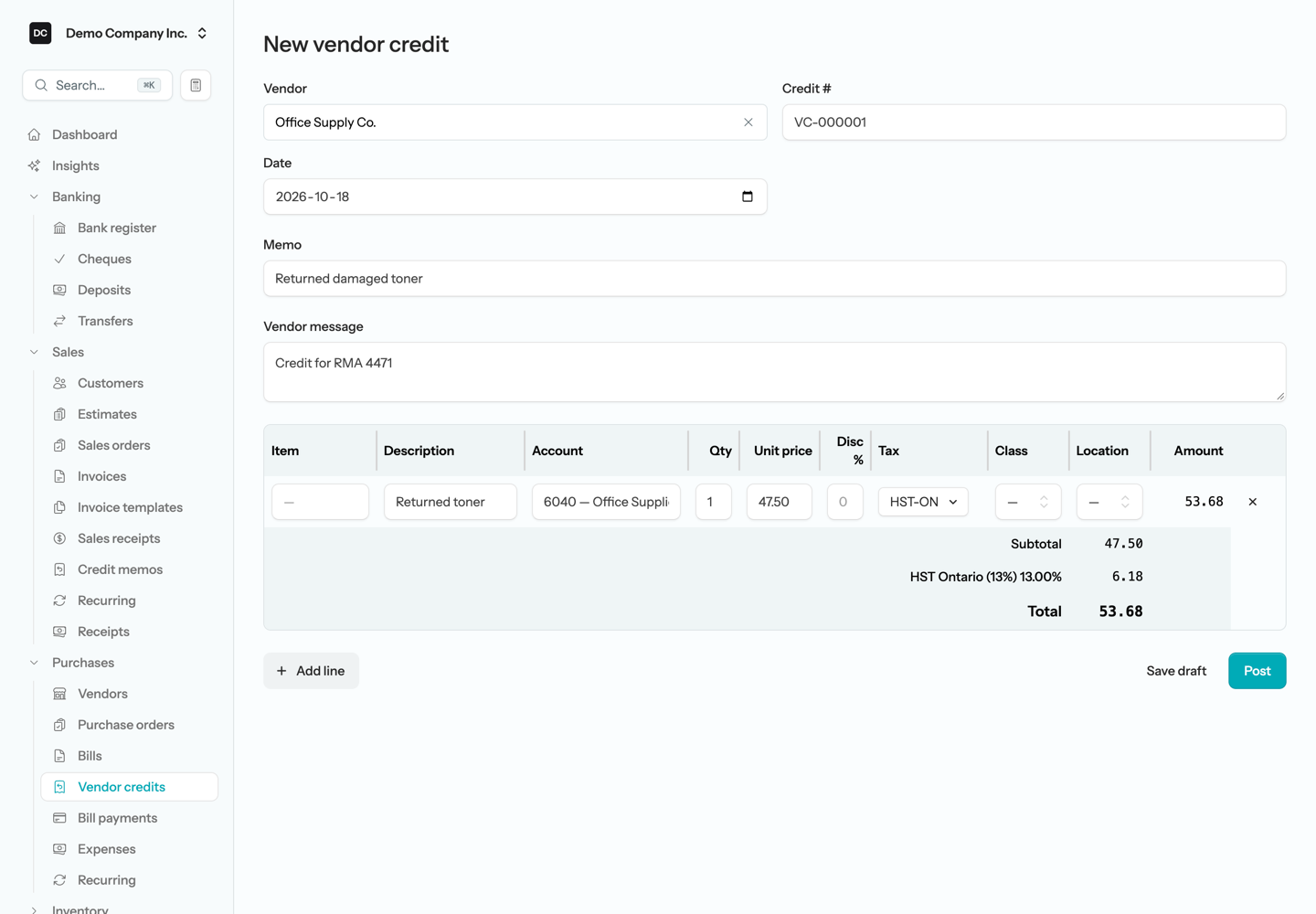Viewport: 1316px width, 914px height.
Task: Click the Memo field
Action: pyautogui.click(x=774, y=279)
